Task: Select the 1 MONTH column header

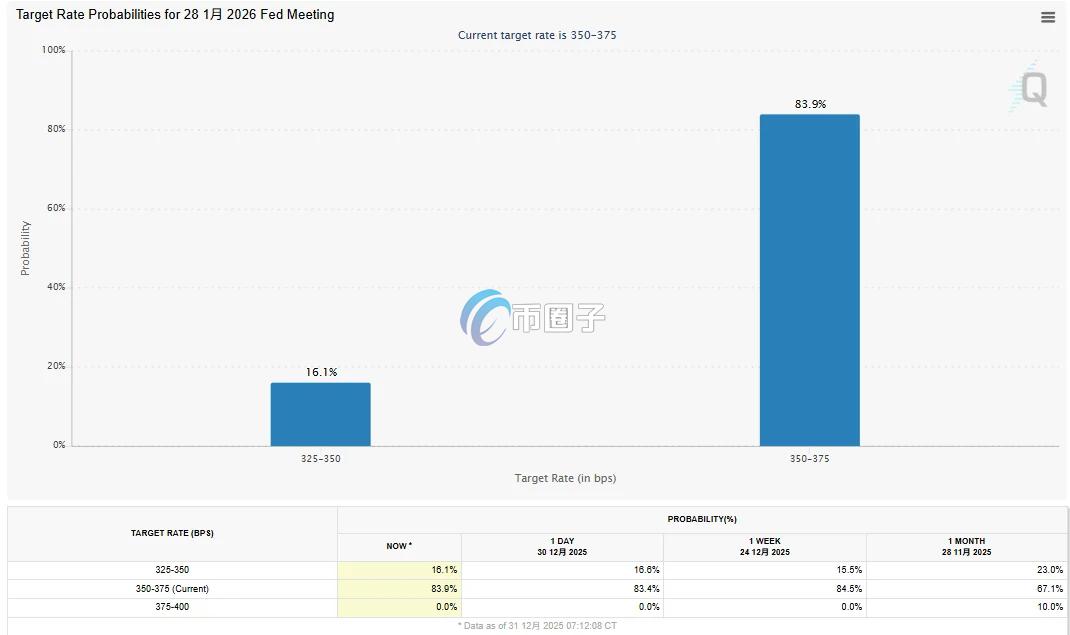Action: [x=967, y=546]
